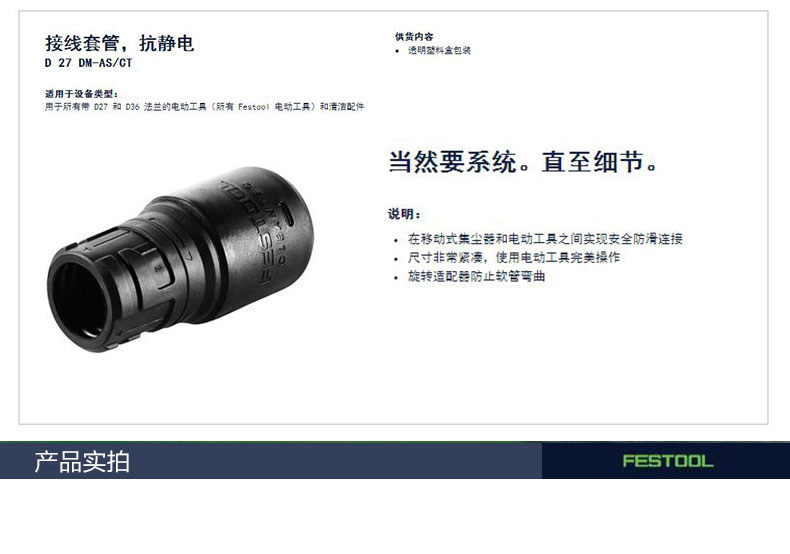This screenshot has width=790, height=554.
Task: Click bullet 旋转适配器防止软管弯曲
Action: pyautogui.click(x=476, y=276)
